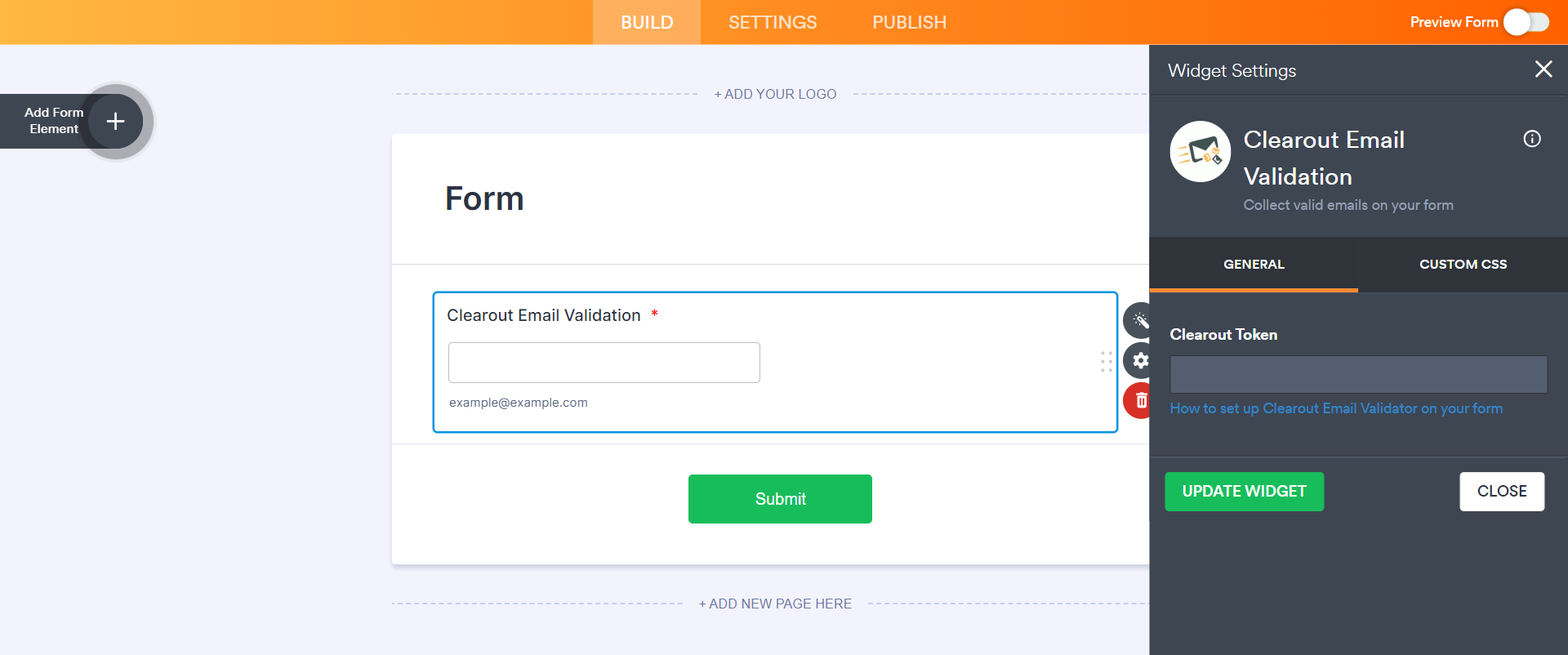Click the Form heading text
The height and width of the screenshot is (655, 1568).
pyautogui.click(x=484, y=198)
